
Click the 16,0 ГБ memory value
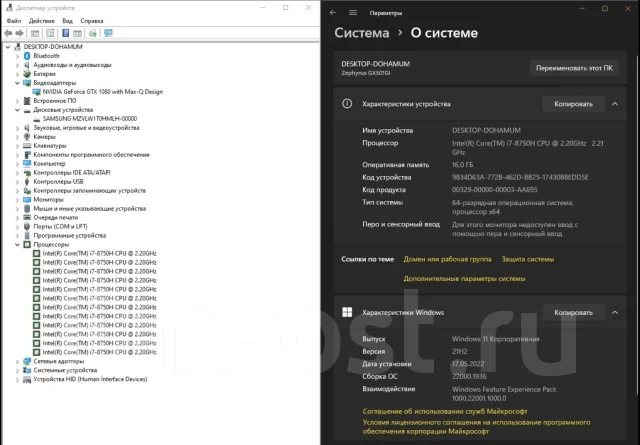click(x=462, y=165)
